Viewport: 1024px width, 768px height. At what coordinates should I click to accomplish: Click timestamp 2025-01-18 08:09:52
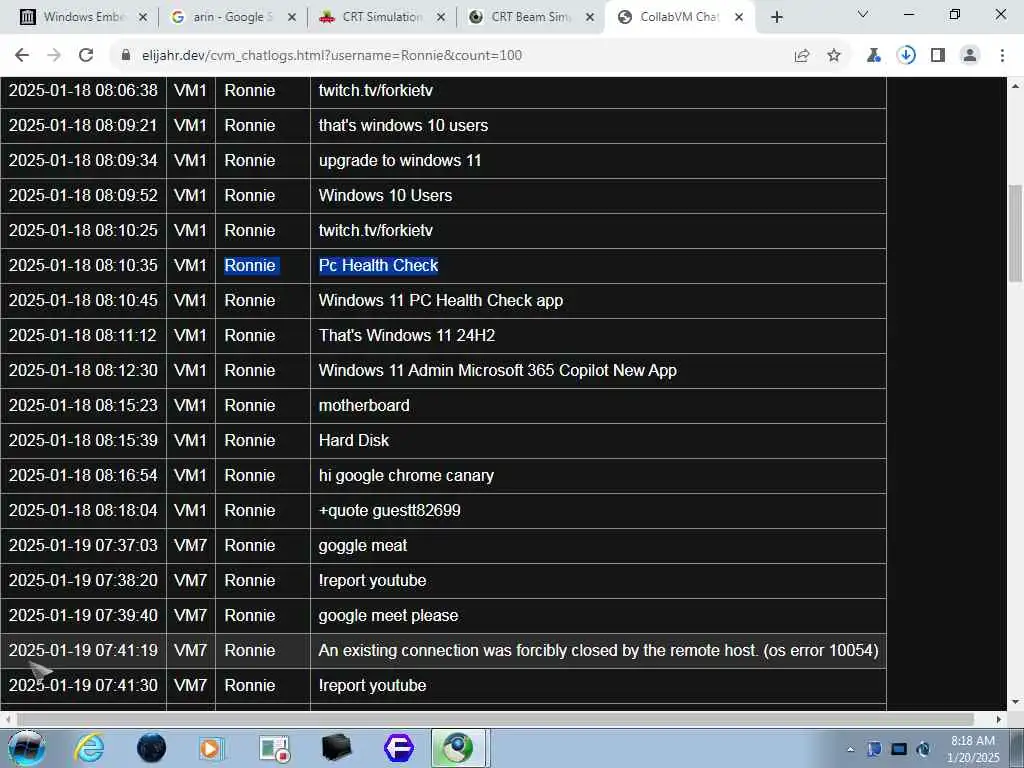point(83,195)
